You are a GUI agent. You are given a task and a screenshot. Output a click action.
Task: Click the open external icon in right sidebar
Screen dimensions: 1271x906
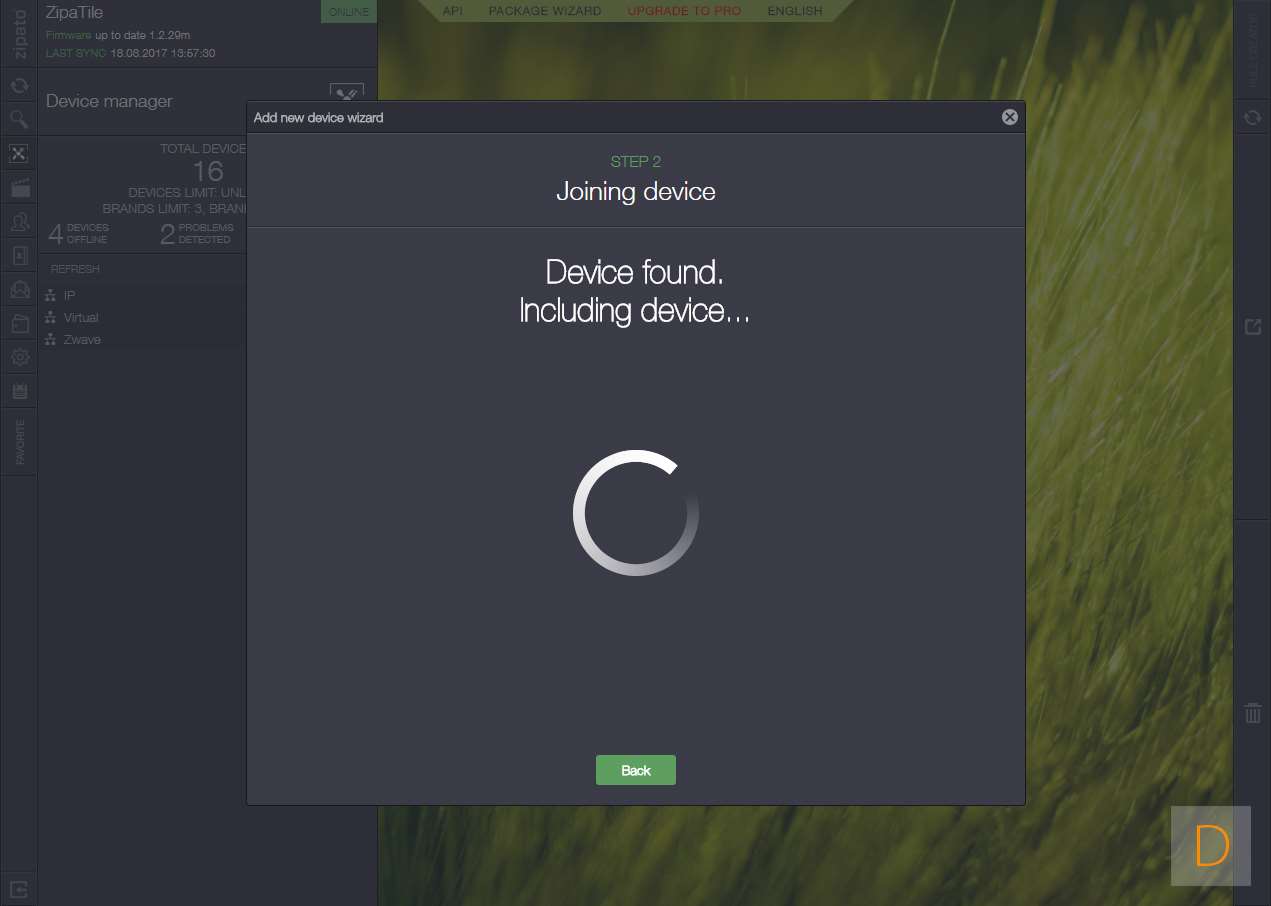(1252, 326)
